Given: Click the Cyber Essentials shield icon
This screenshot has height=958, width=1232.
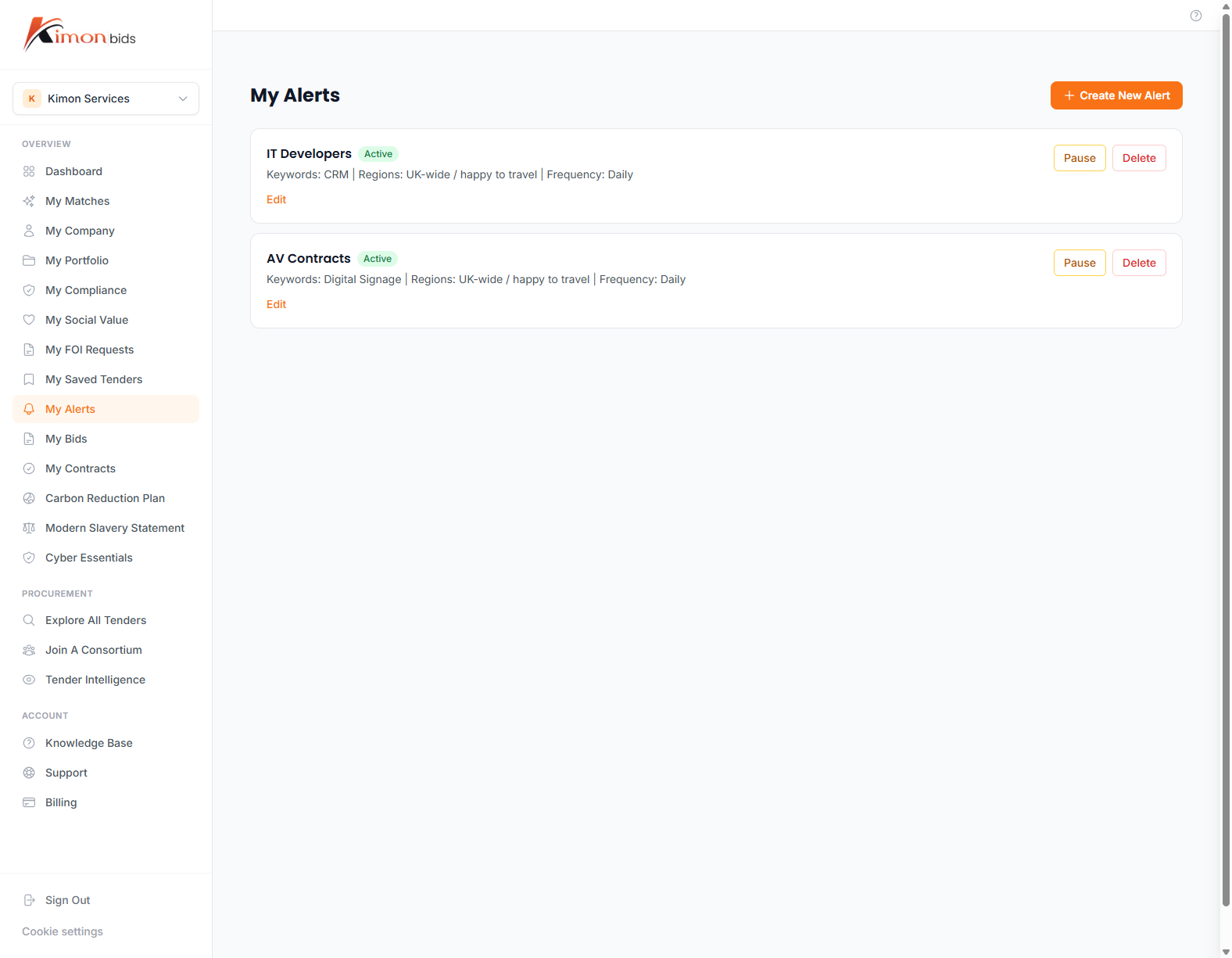Looking at the screenshot, I should pyautogui.click(x=29, y=558).
